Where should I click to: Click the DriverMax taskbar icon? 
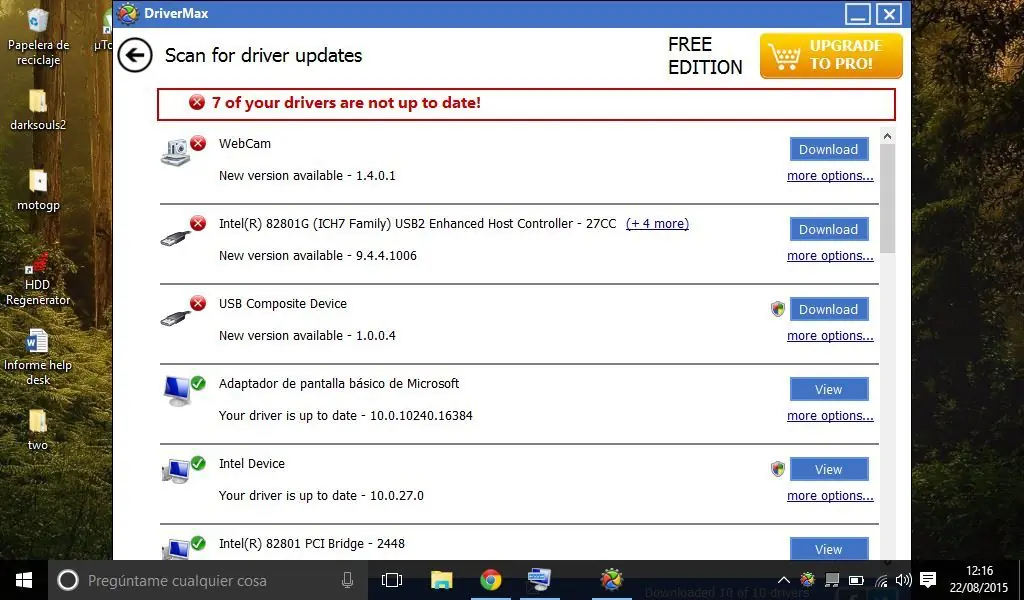point(612,580)
